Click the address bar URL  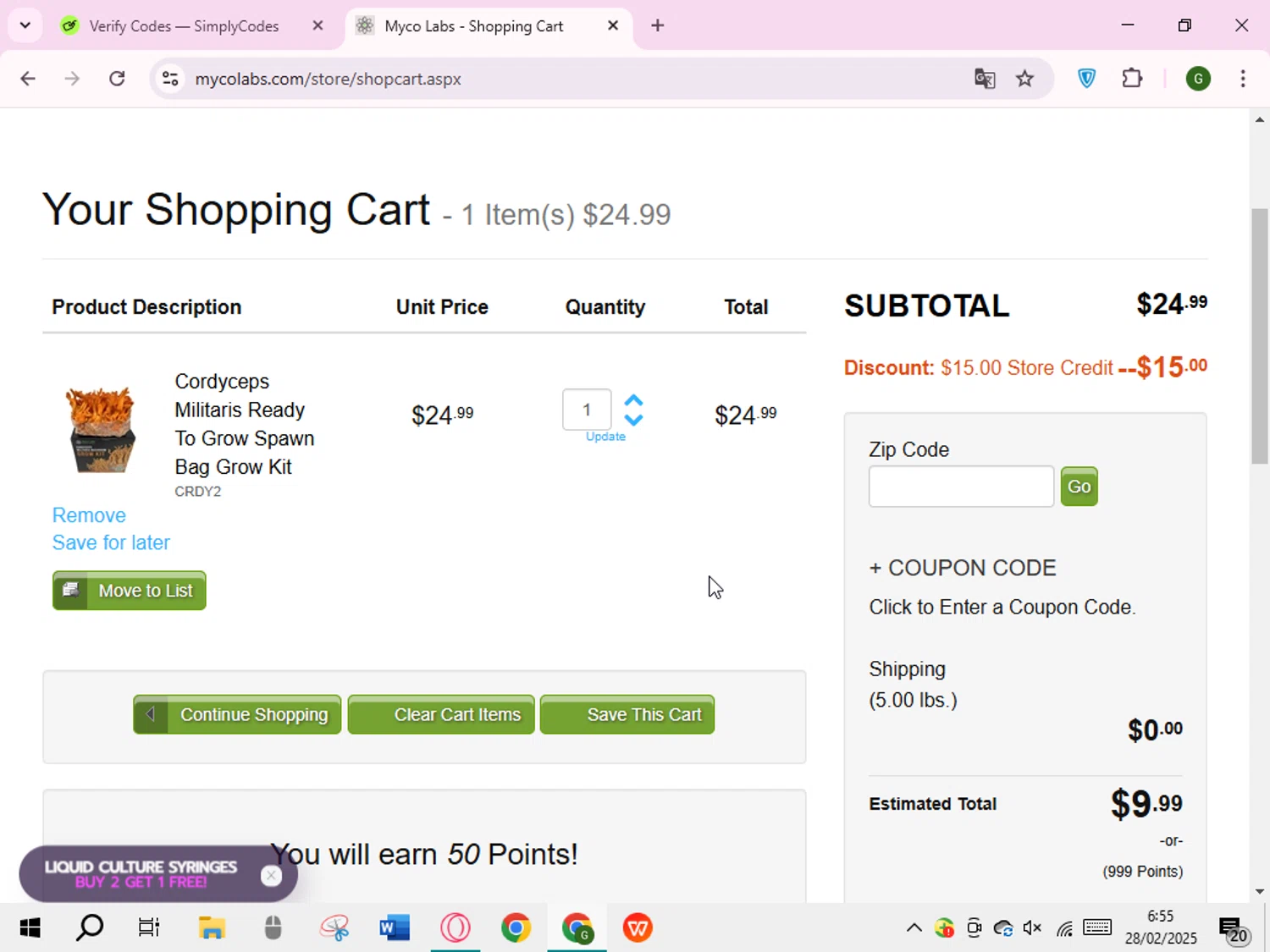click(x=328, y=79)
